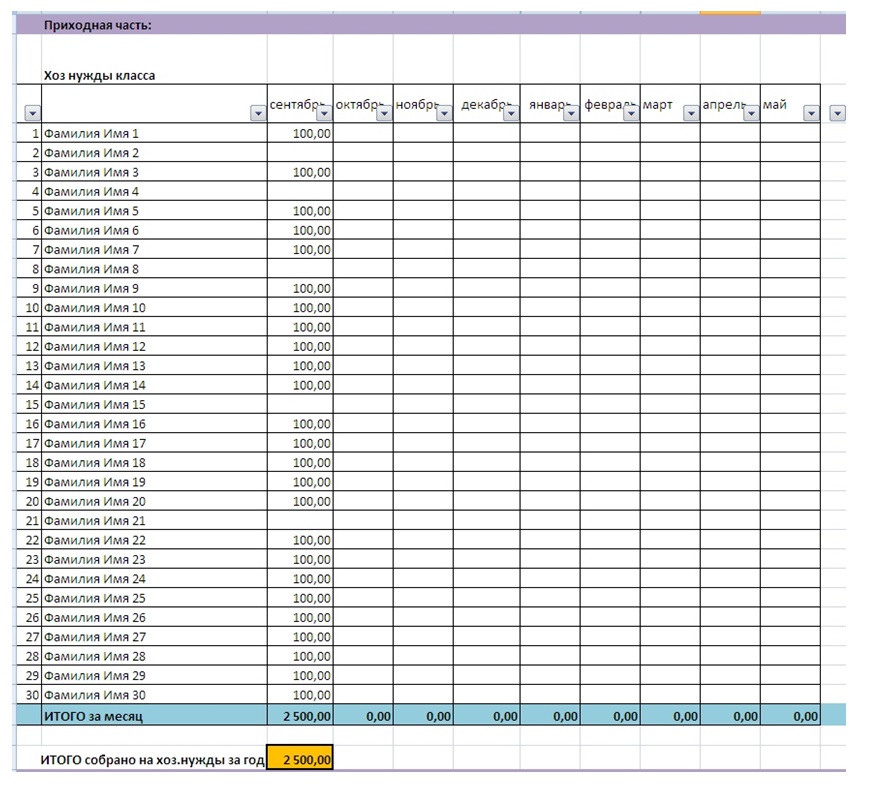The image size is (885, 803).
Task: Open the май column filter dropdown
Action: tap(811, 113)
